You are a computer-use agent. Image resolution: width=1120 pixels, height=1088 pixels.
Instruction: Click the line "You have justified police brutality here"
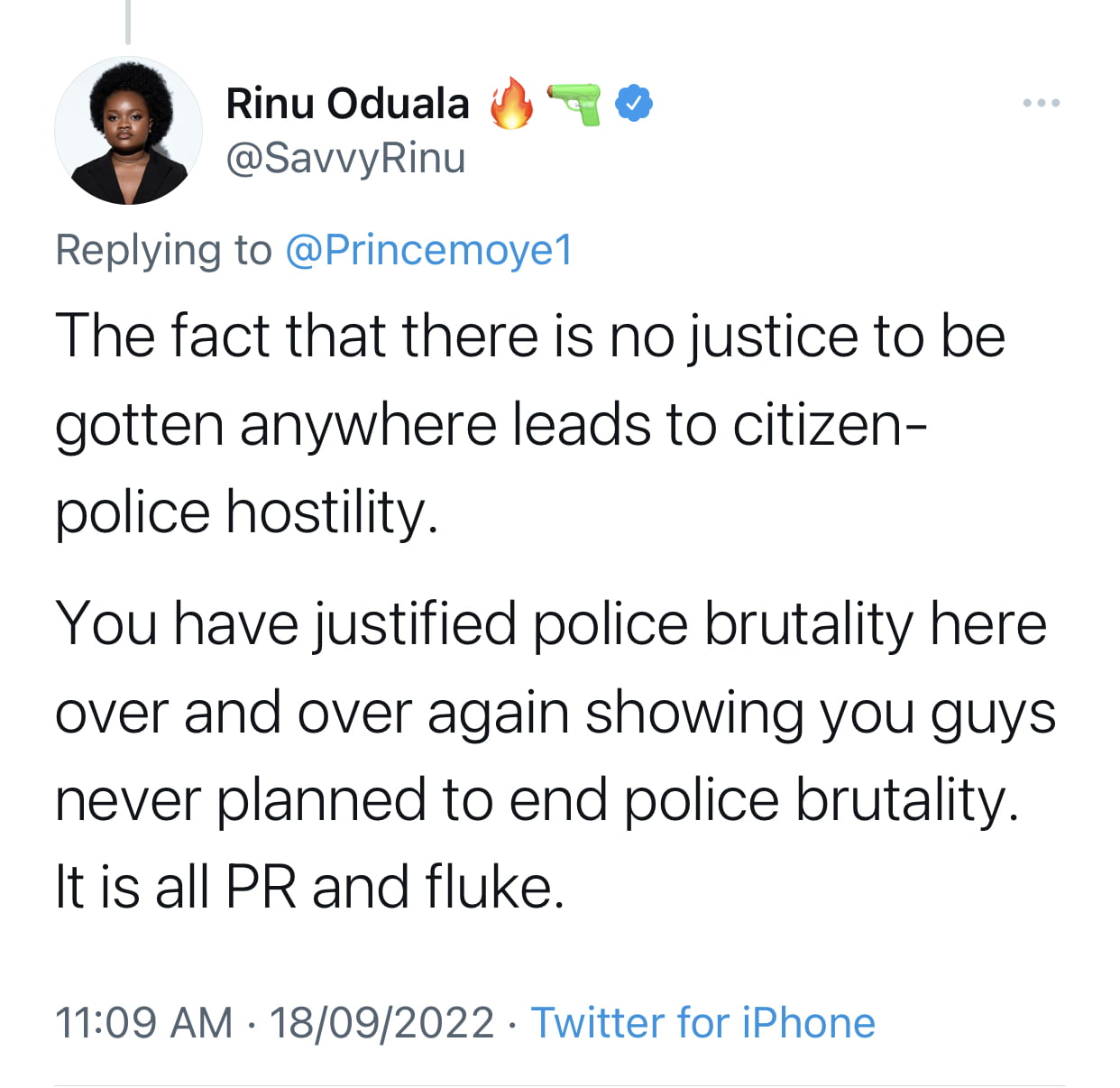(x=551, y=624)
